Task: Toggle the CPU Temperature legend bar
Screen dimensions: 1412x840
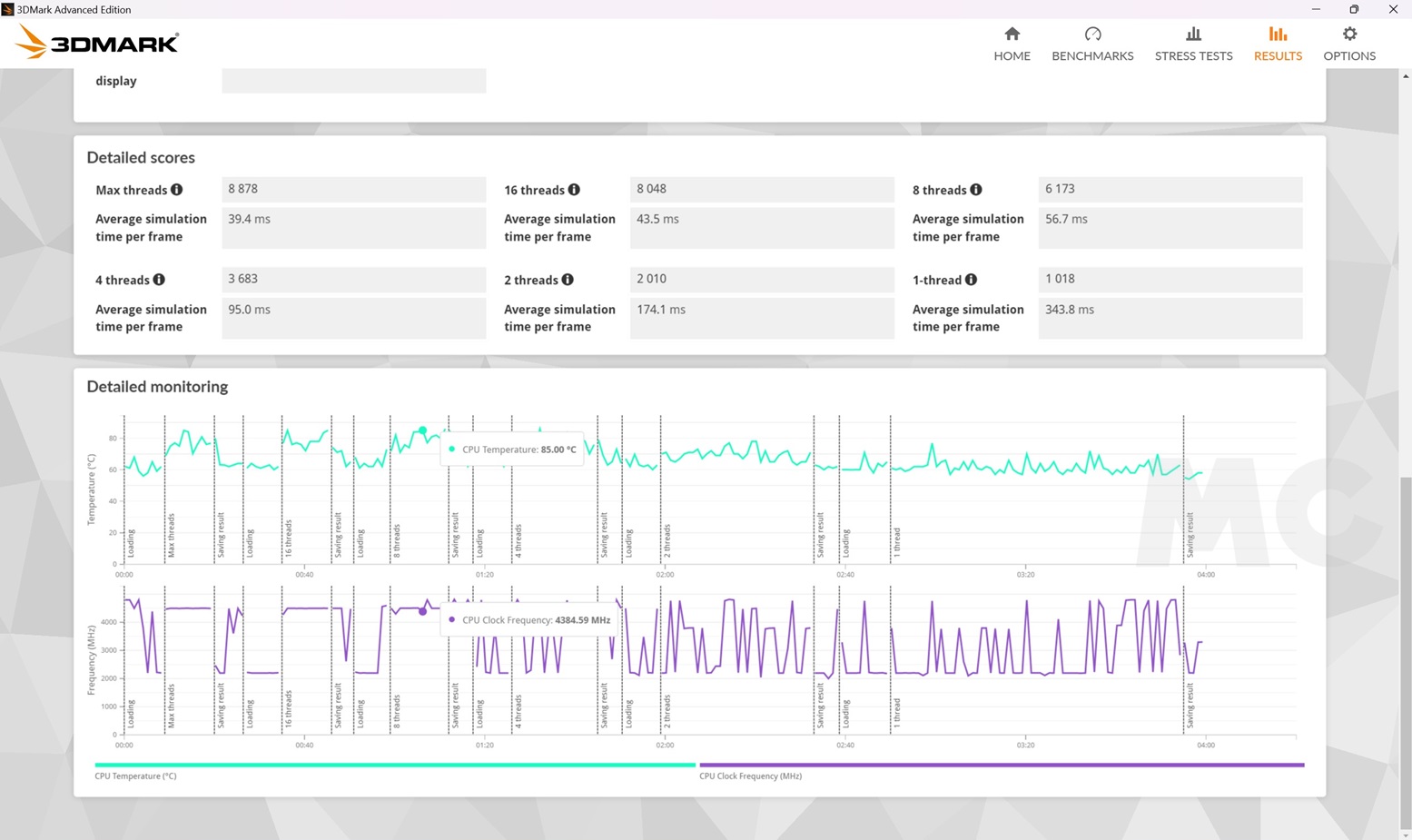Action: tap(394, 766)
